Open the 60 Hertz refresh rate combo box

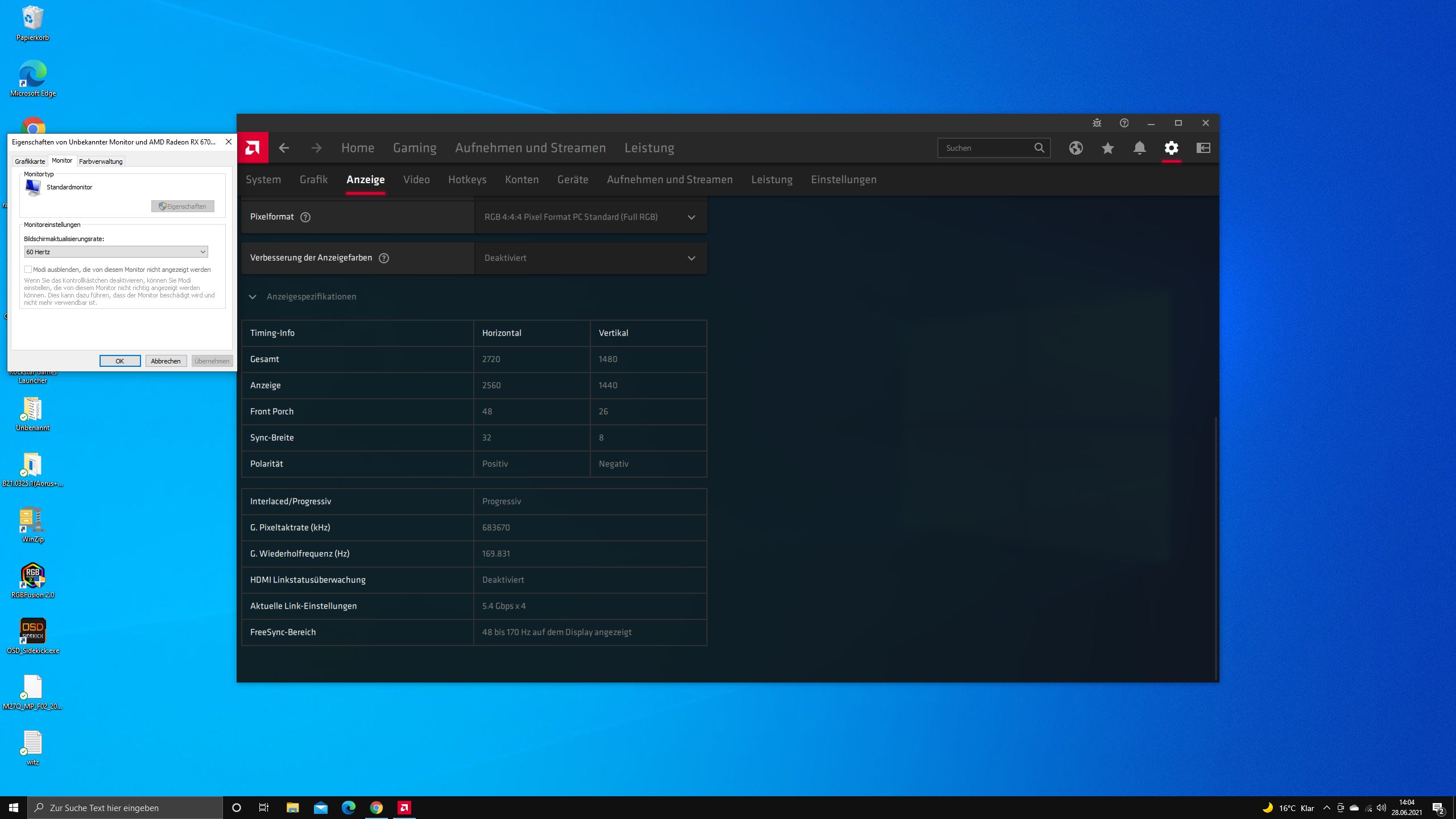[x=116, y=252]
